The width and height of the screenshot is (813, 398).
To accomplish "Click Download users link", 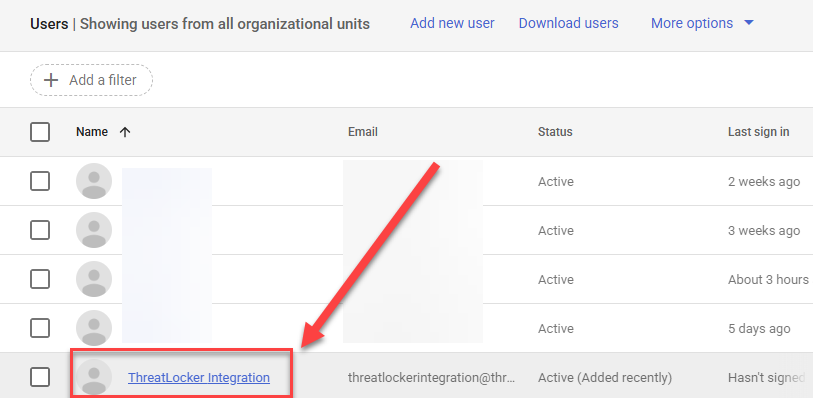I will coord(568,23).
